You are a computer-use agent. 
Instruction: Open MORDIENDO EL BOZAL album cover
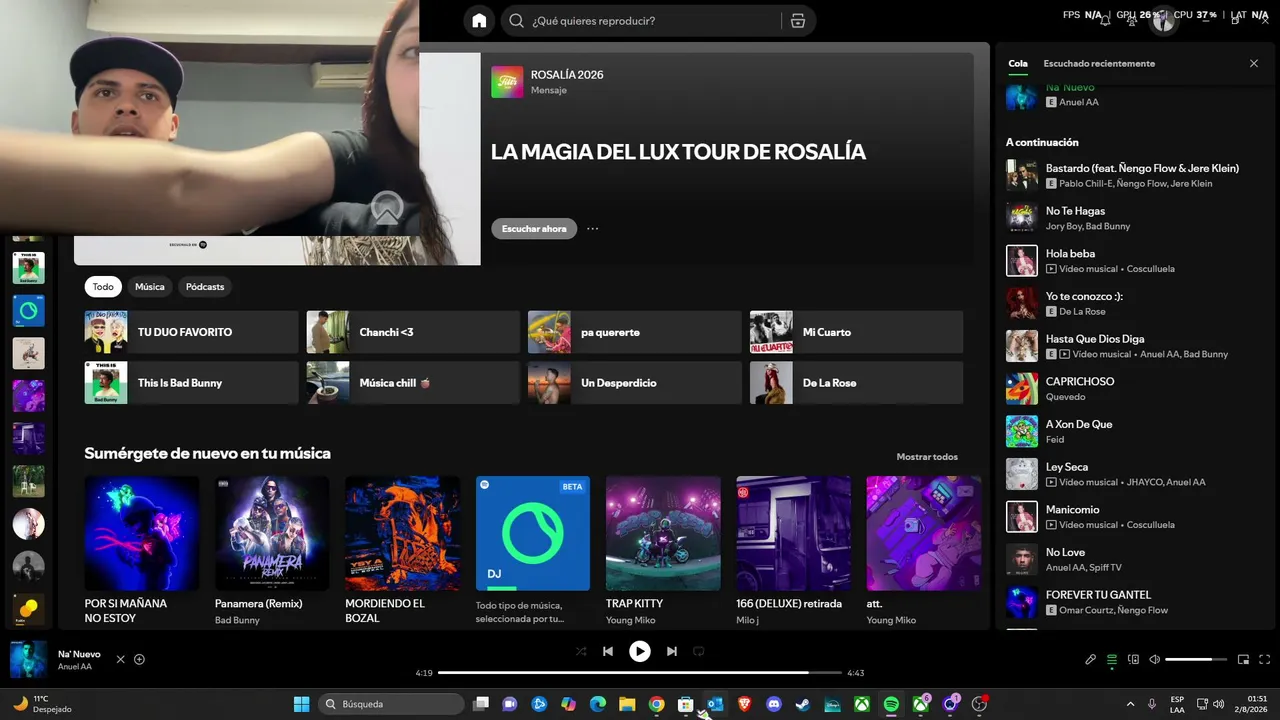402,533
